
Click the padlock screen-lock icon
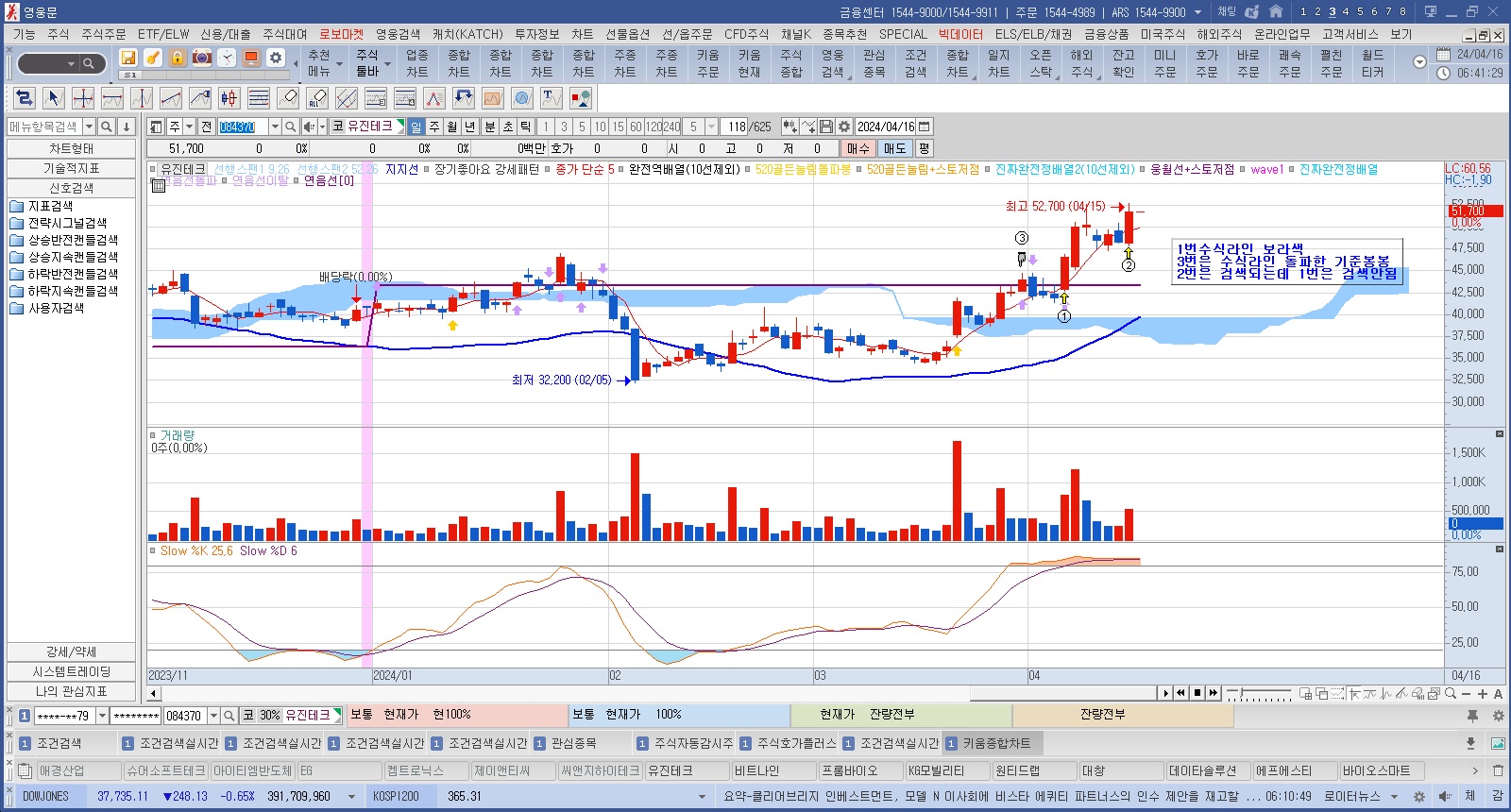pyautogui.click(x=178, y=58)
